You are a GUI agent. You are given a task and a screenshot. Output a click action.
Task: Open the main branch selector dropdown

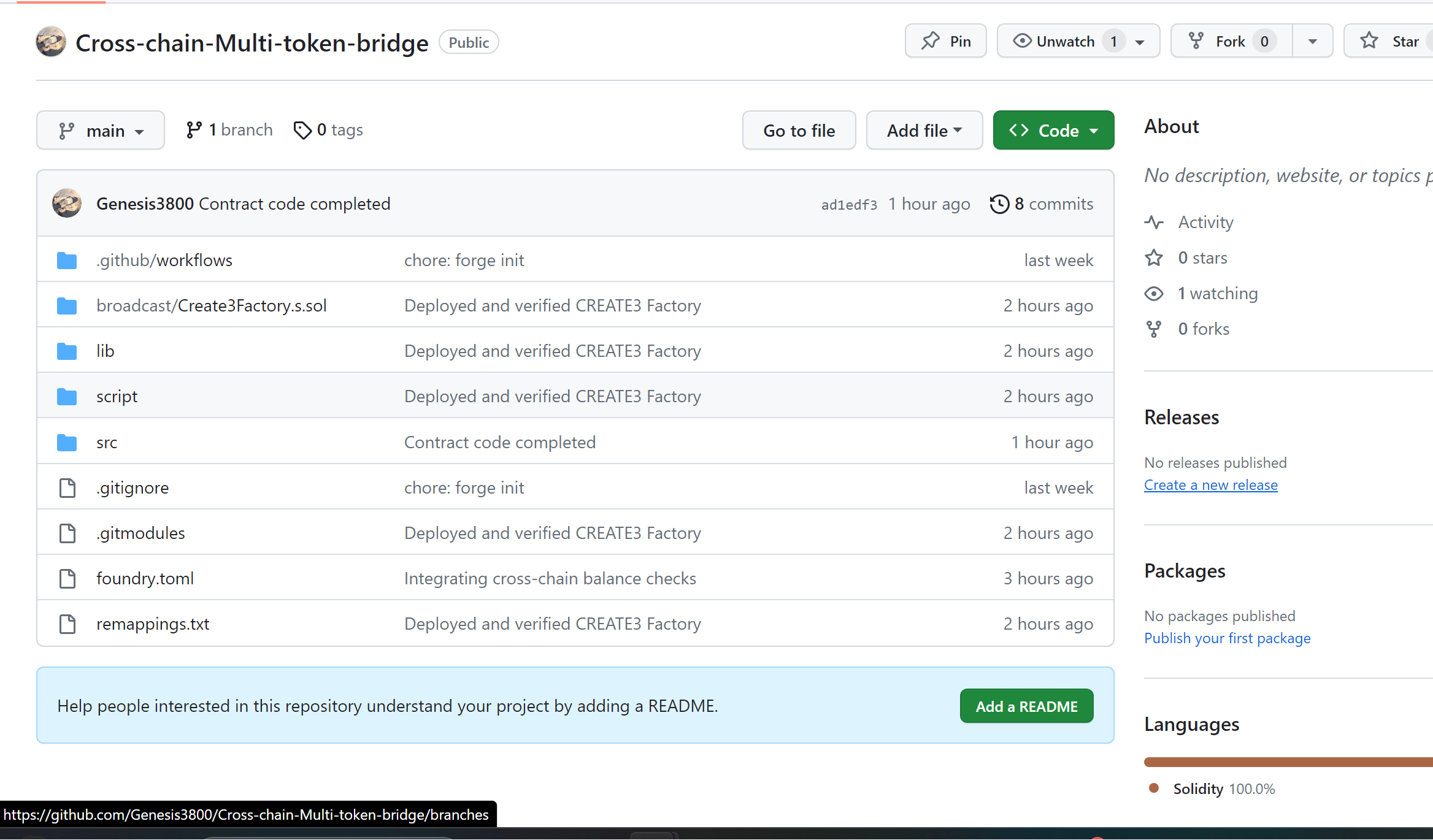[101, 130]
